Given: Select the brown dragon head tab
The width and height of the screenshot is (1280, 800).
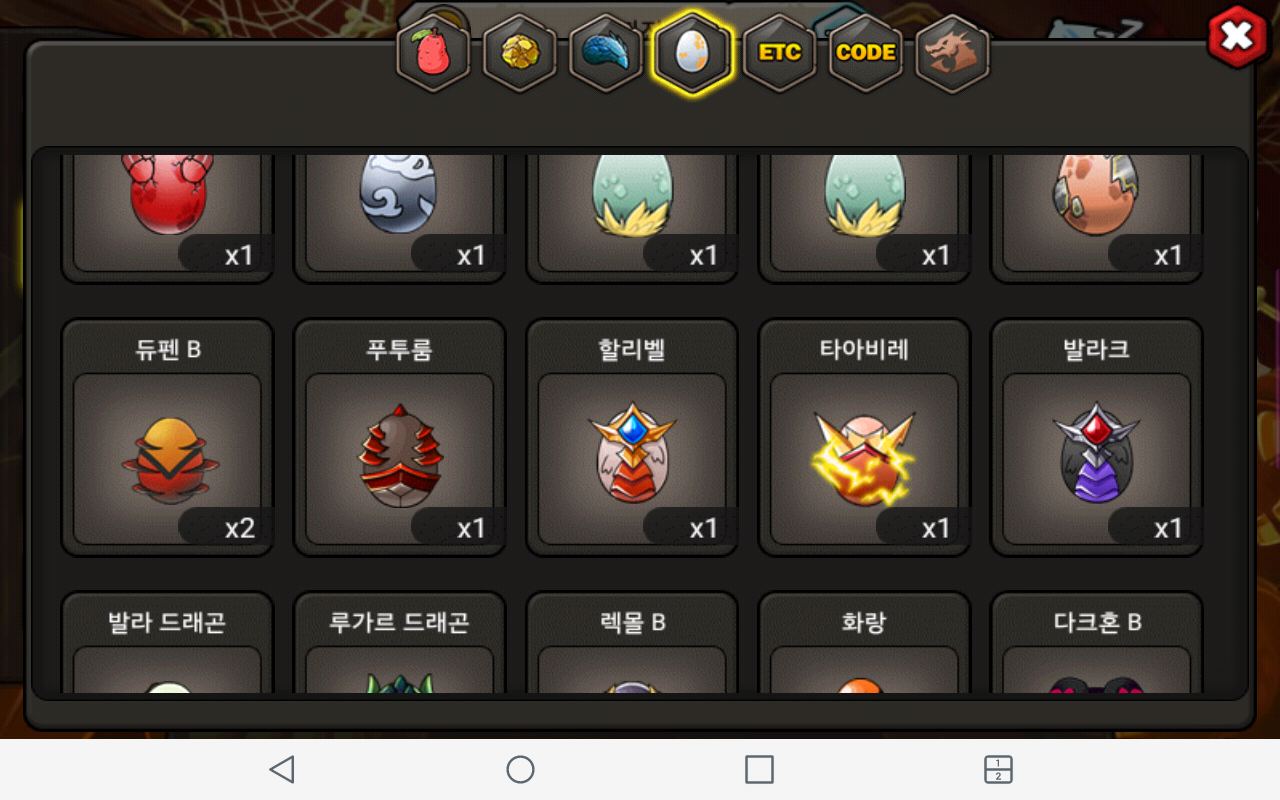Looking at the screenshot, I should (952, 53).
